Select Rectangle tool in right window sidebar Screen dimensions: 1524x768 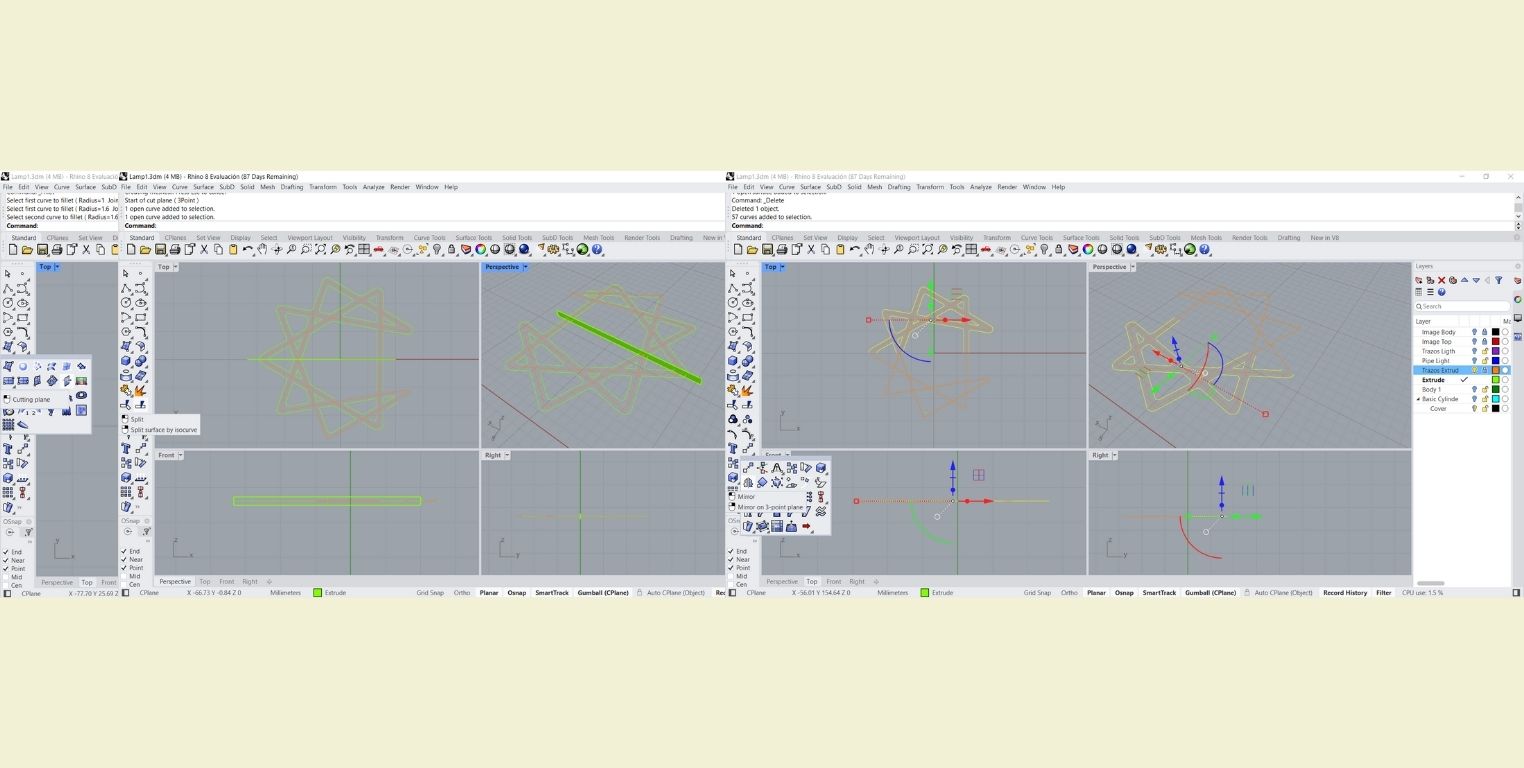click(747, 317)
